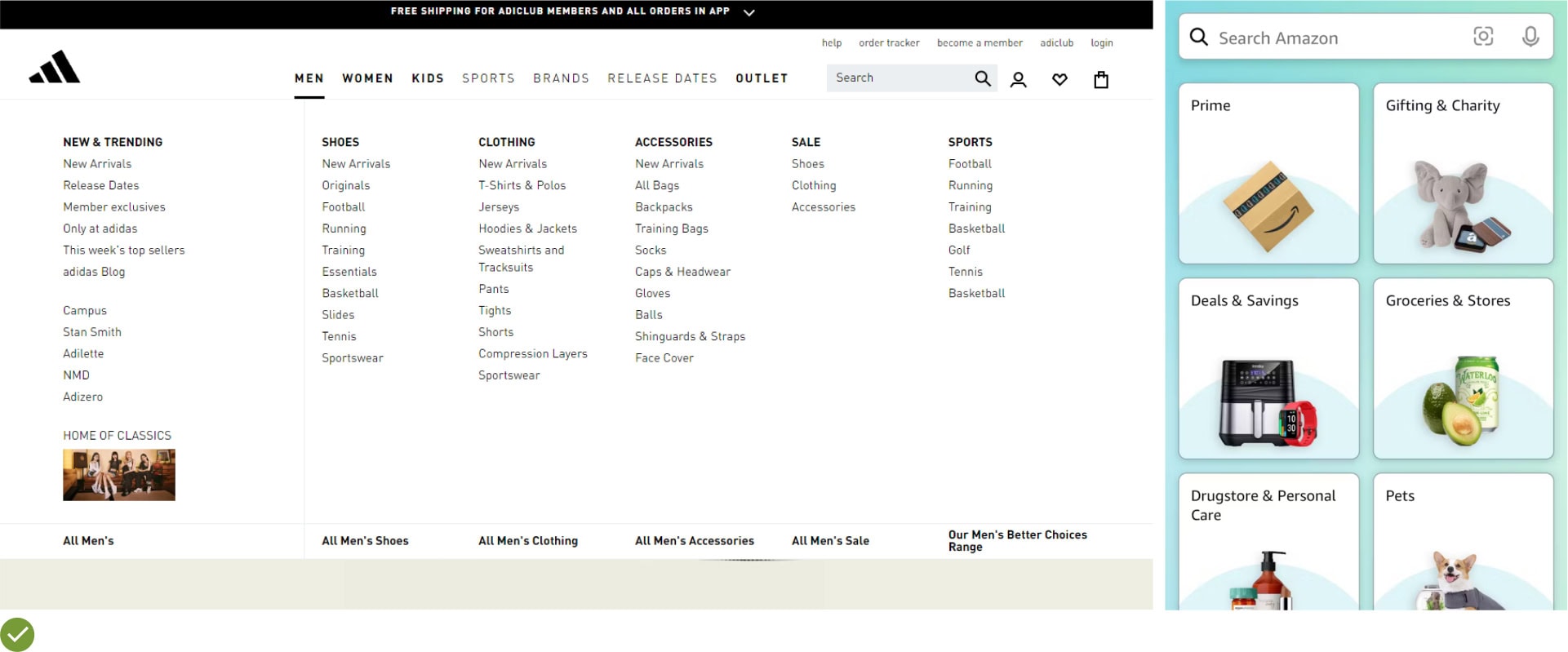Click the Home of Classics thumbnail image
1568x652 pixels.
coord(119,475)
